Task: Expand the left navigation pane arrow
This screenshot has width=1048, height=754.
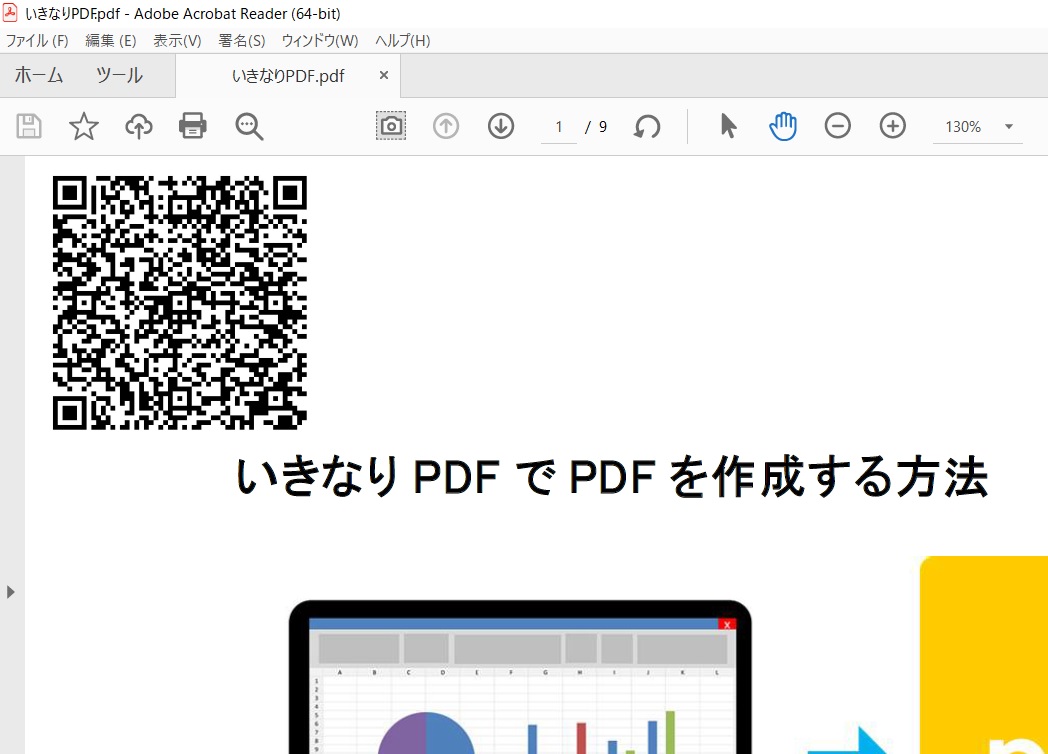Action: tap(10, 592)
